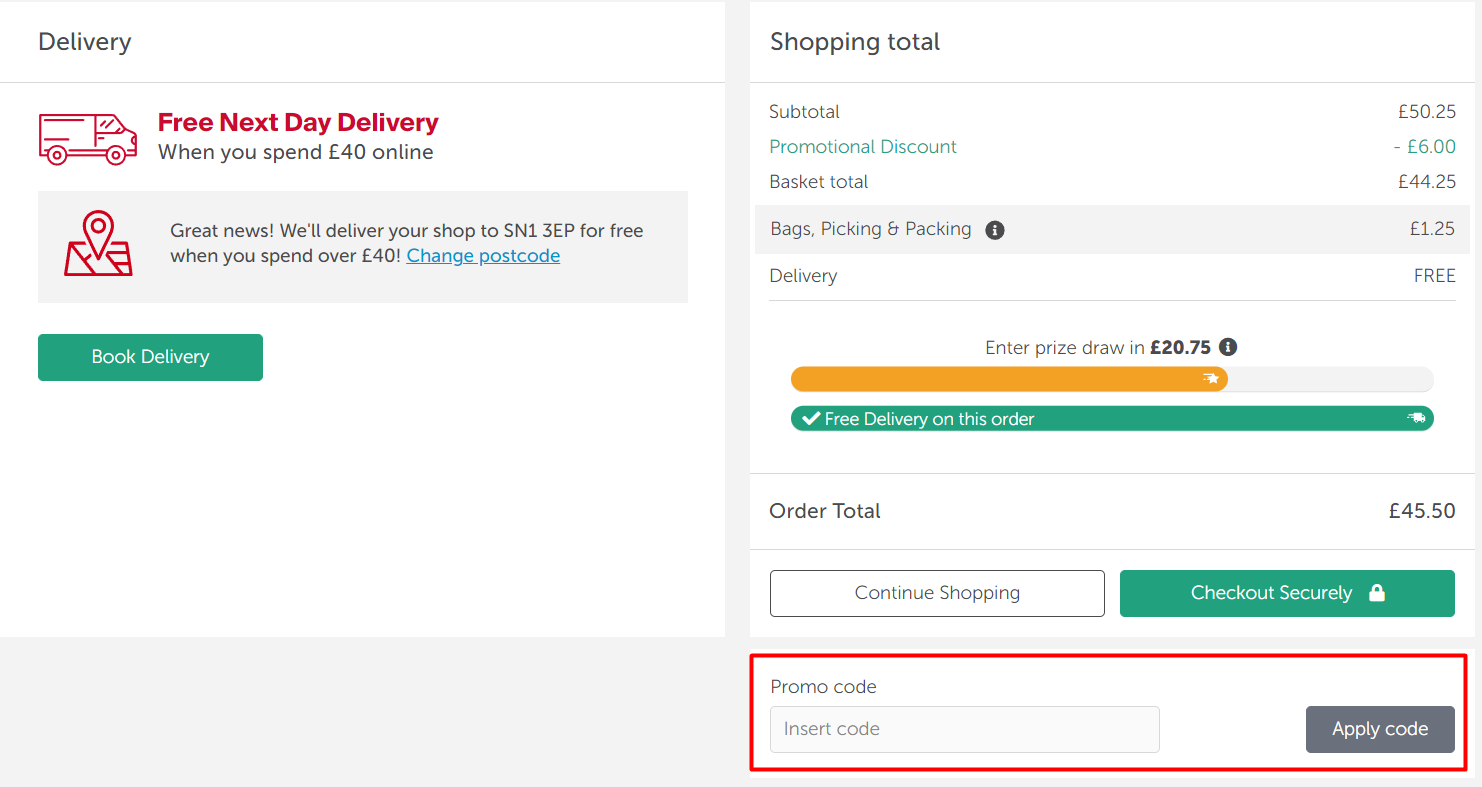Click the Free Next Day Delivery heading
This screenshot has width=1482, height=787.
click(x=298, y=122)
